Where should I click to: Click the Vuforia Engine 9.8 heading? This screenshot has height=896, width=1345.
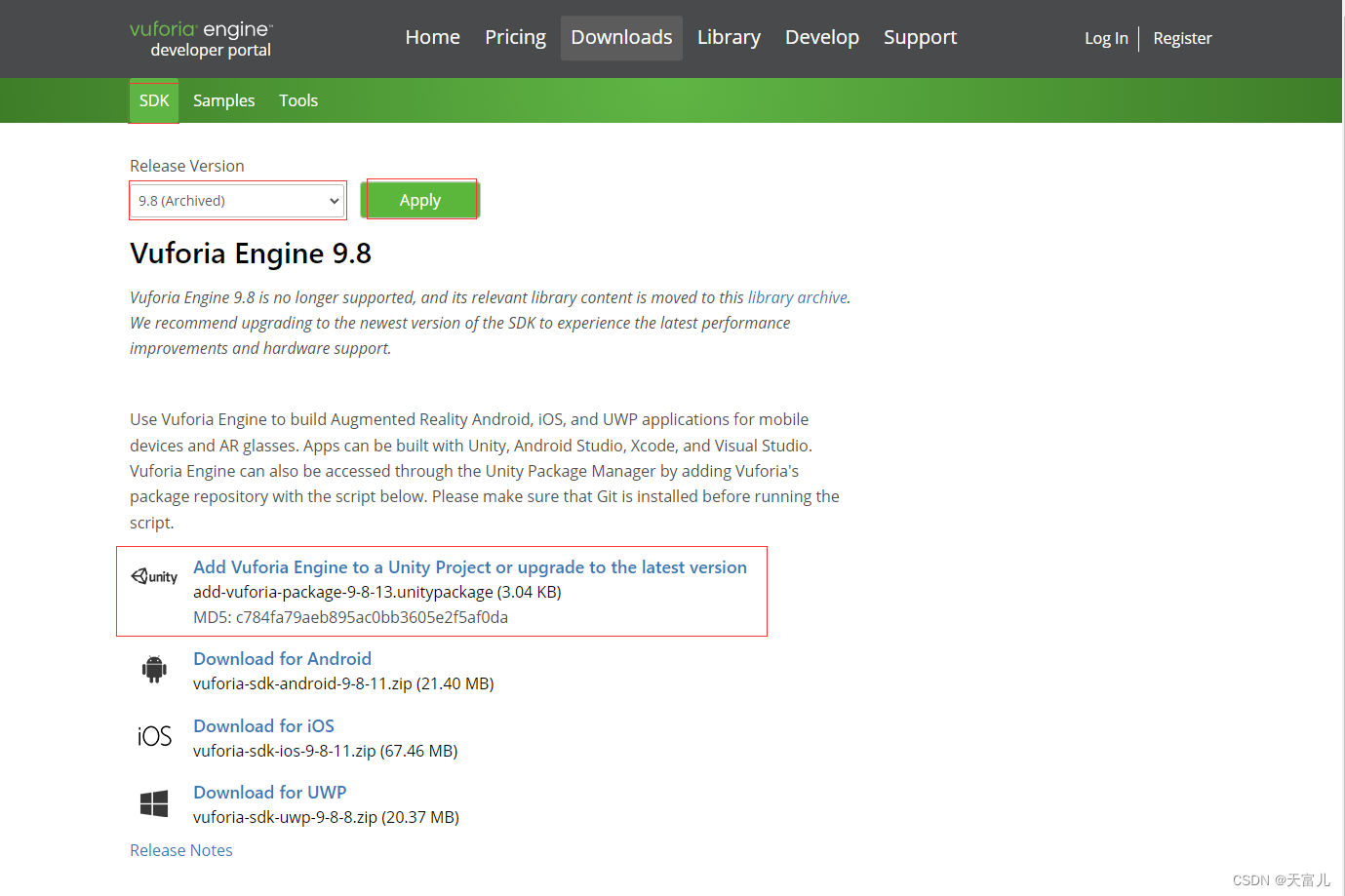pyautogui.click(x=251, y=253)
